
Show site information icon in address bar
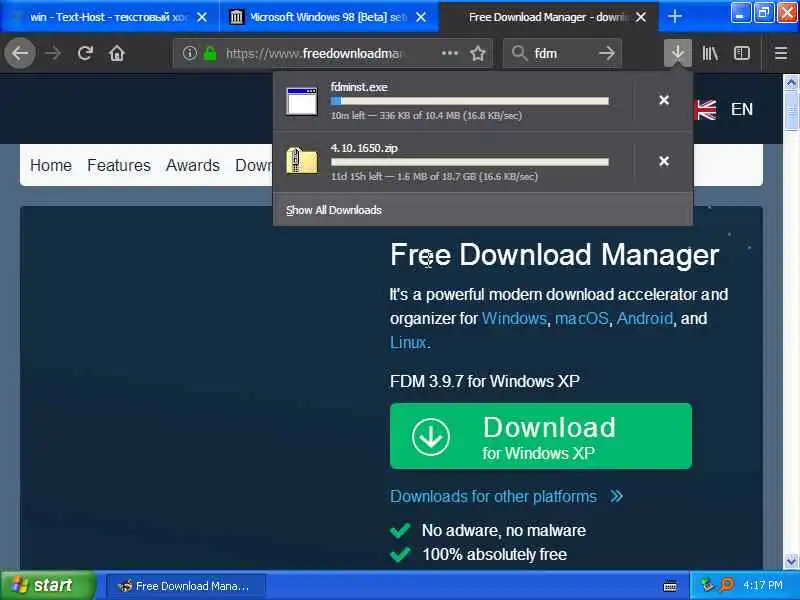189,53
